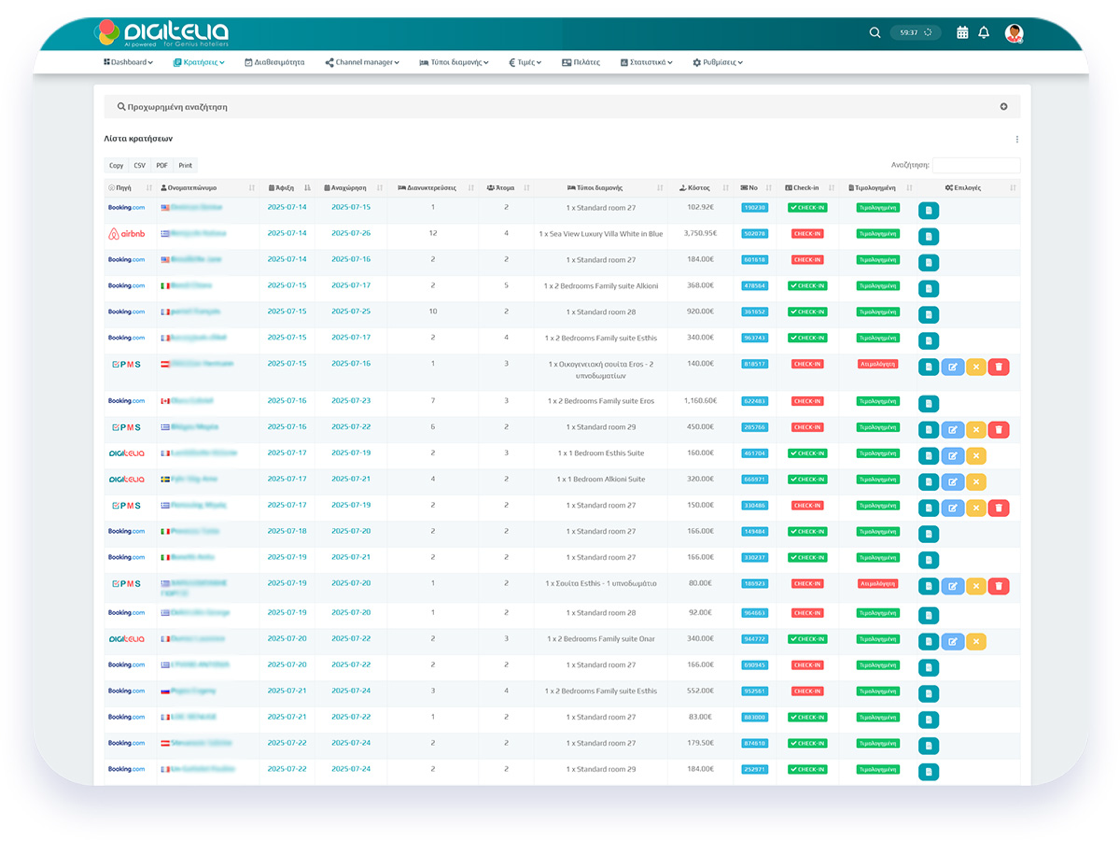The width and height of the screenshot is (1120, 848).
Task: Expand the Dashboard menu
Action: pos(129,63)
